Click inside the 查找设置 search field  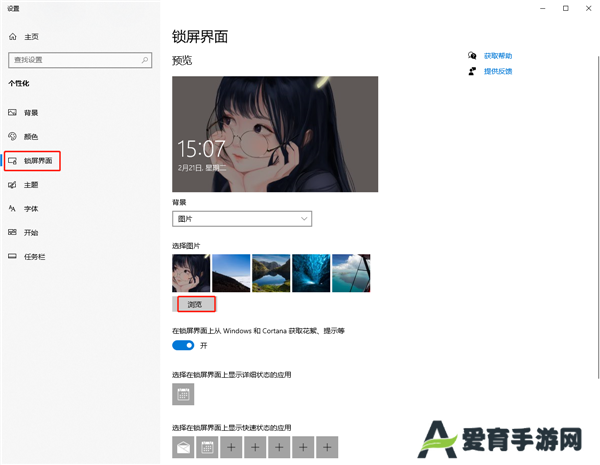click(80, 60)
